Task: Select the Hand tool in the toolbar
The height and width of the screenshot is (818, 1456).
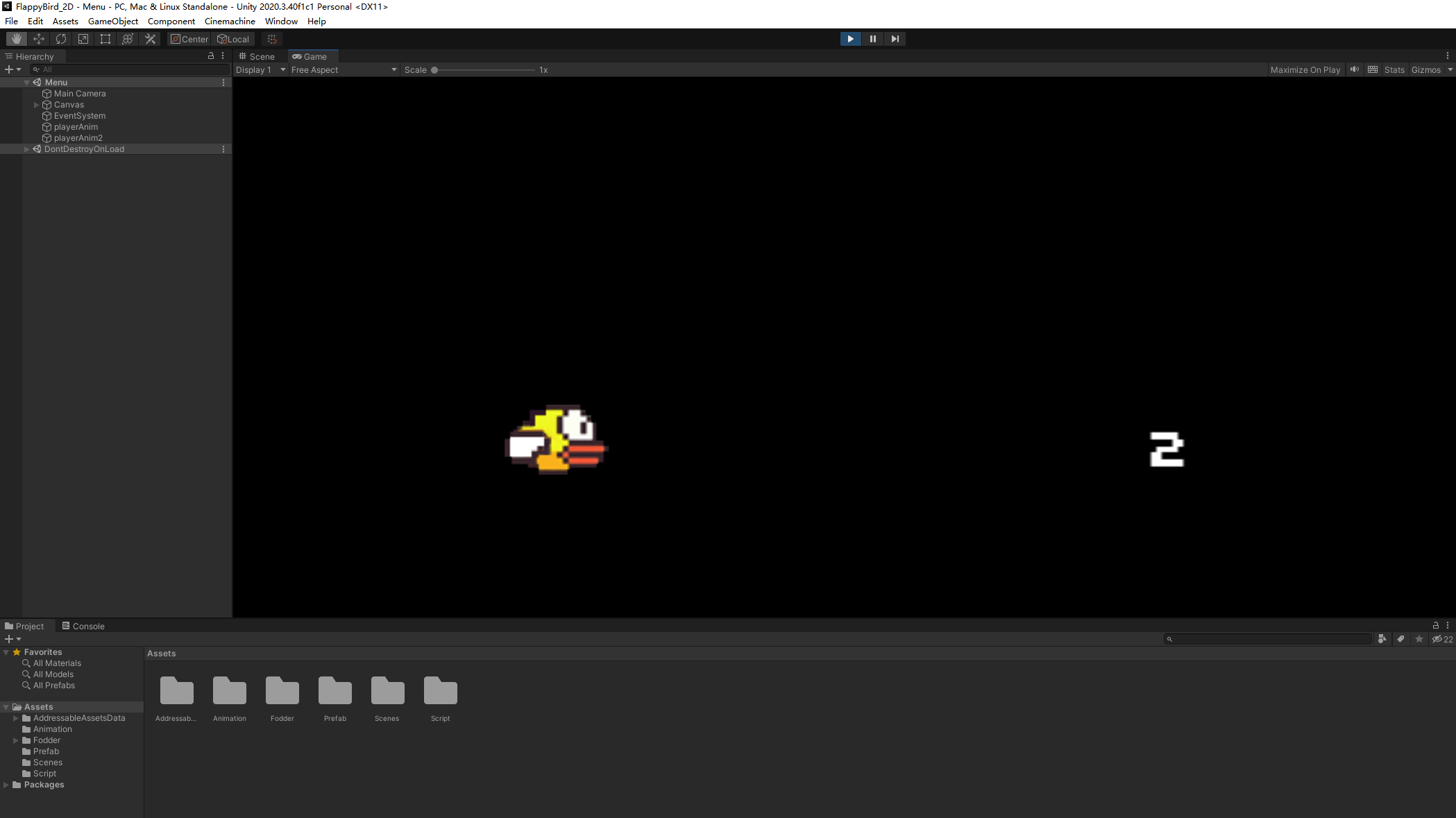Action: (16, 39)
